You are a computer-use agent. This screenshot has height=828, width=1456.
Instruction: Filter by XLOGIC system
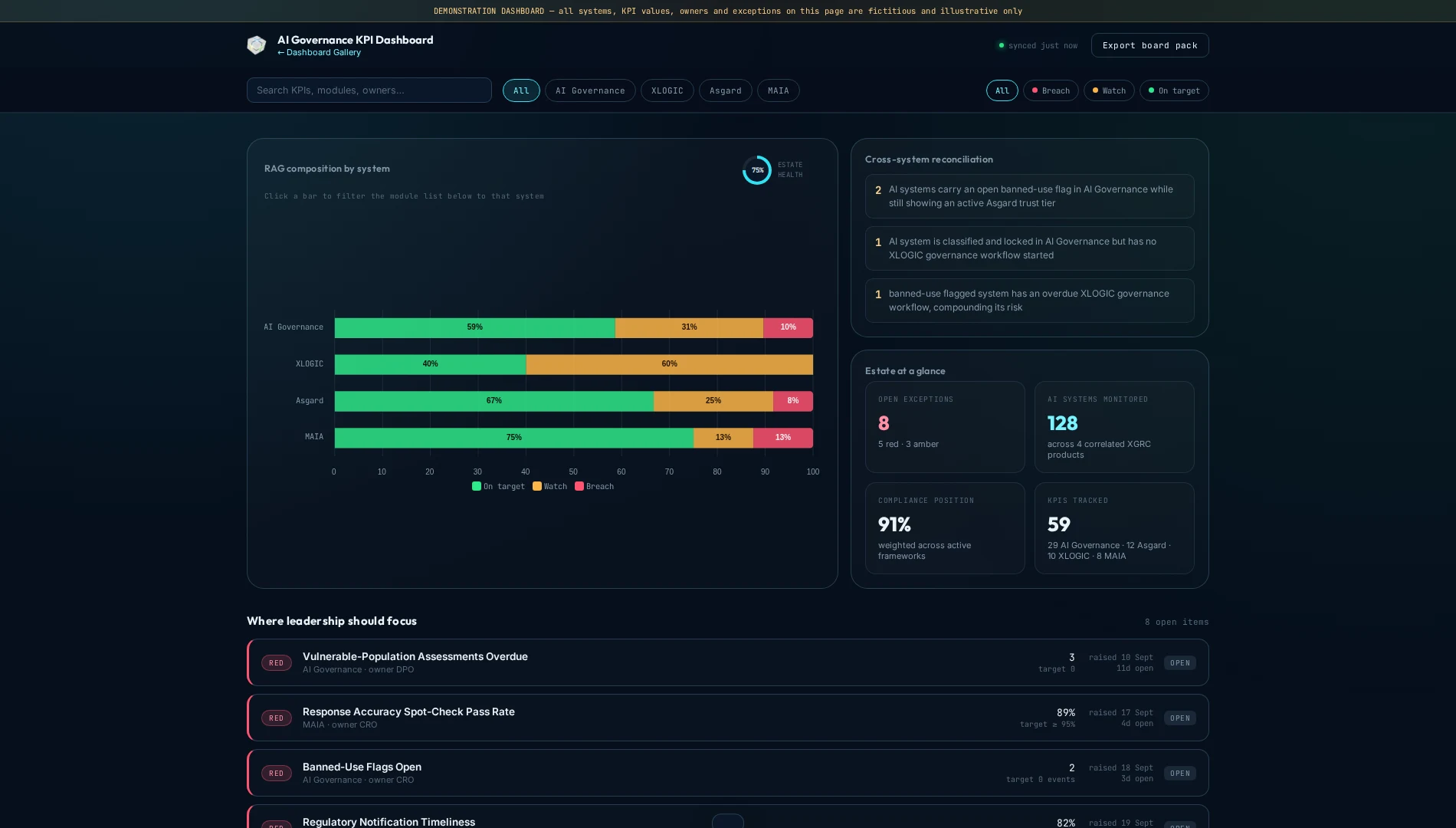click(x=667, y=90)
